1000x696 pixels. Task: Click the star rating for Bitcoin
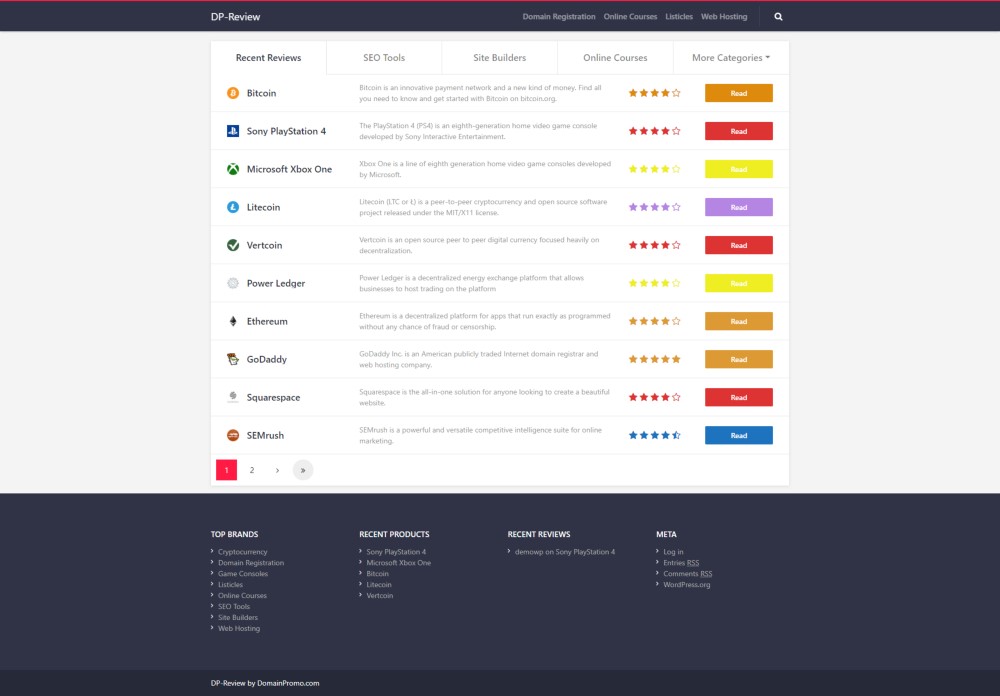(x=654, y=93)
